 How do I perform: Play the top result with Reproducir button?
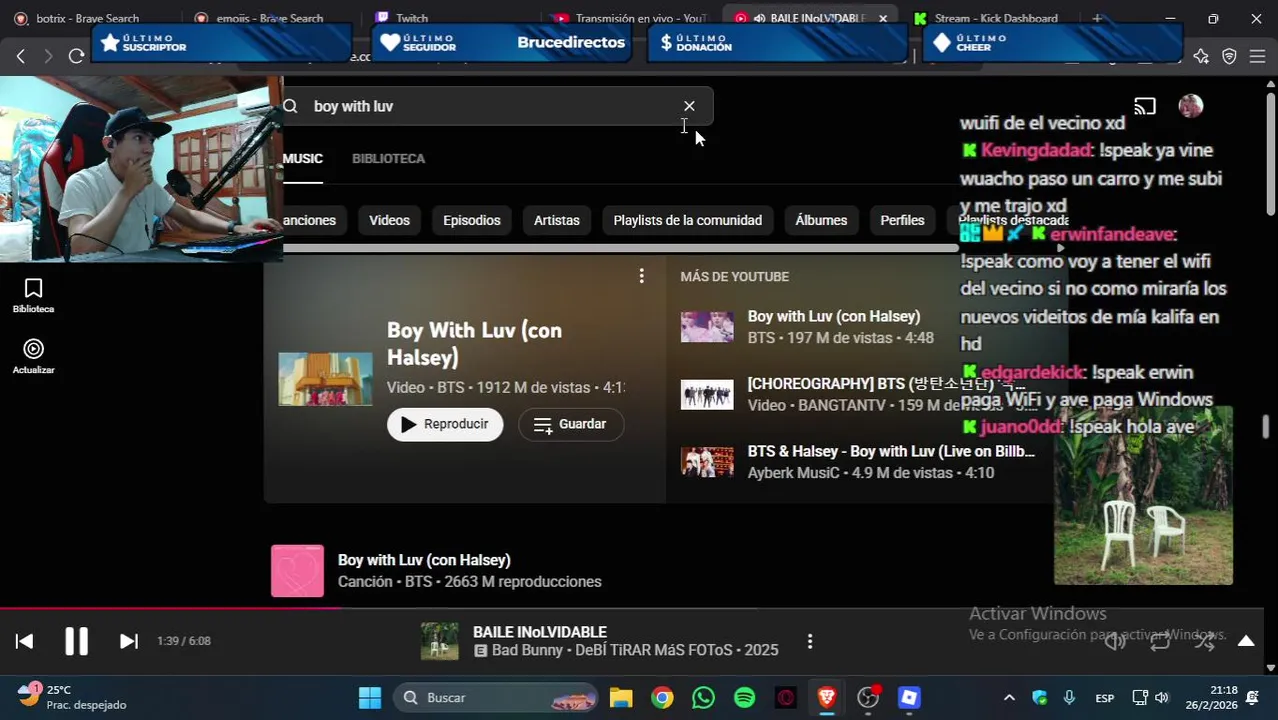pos(445,424)
